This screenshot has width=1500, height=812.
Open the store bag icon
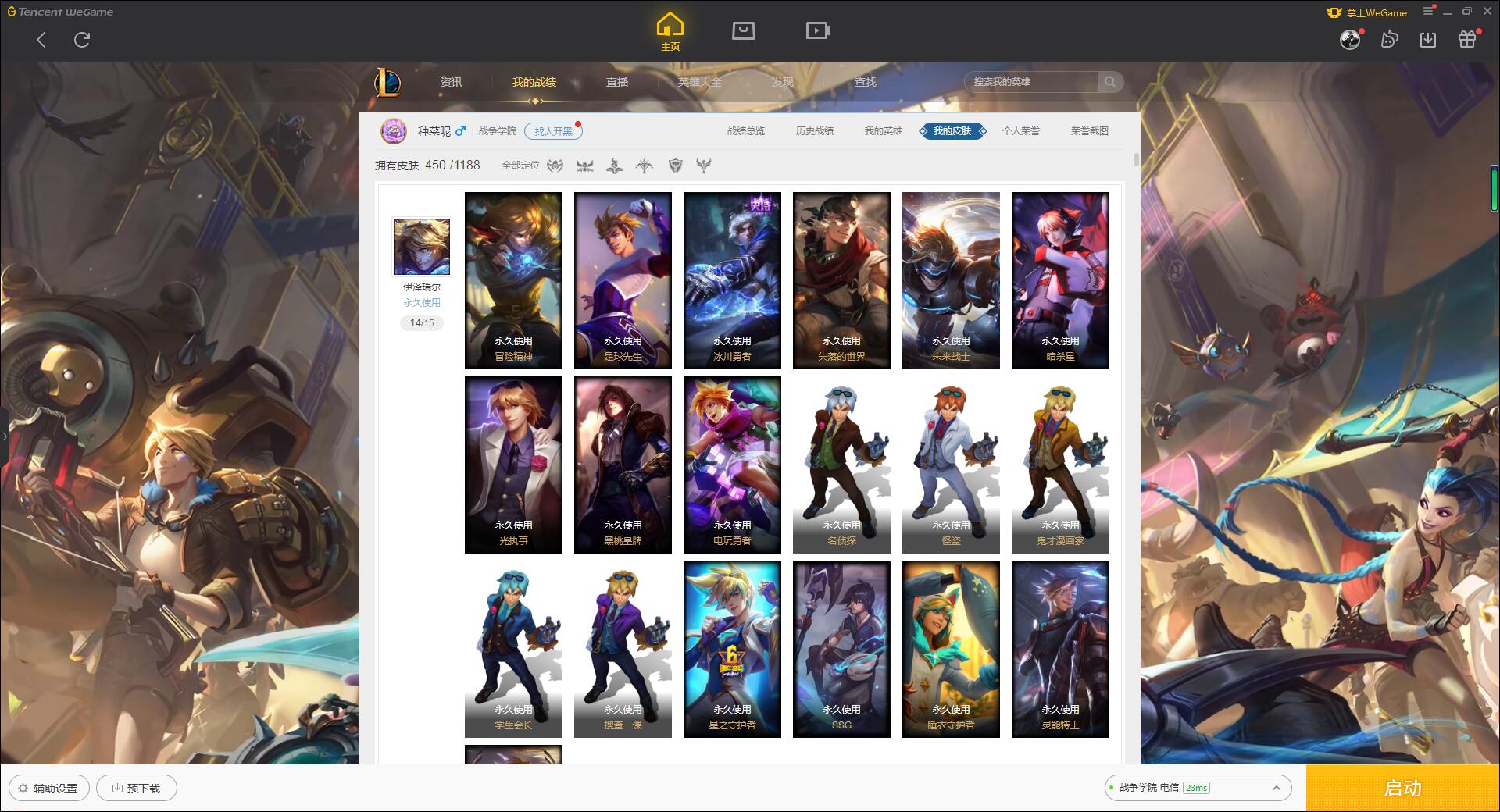743,31
